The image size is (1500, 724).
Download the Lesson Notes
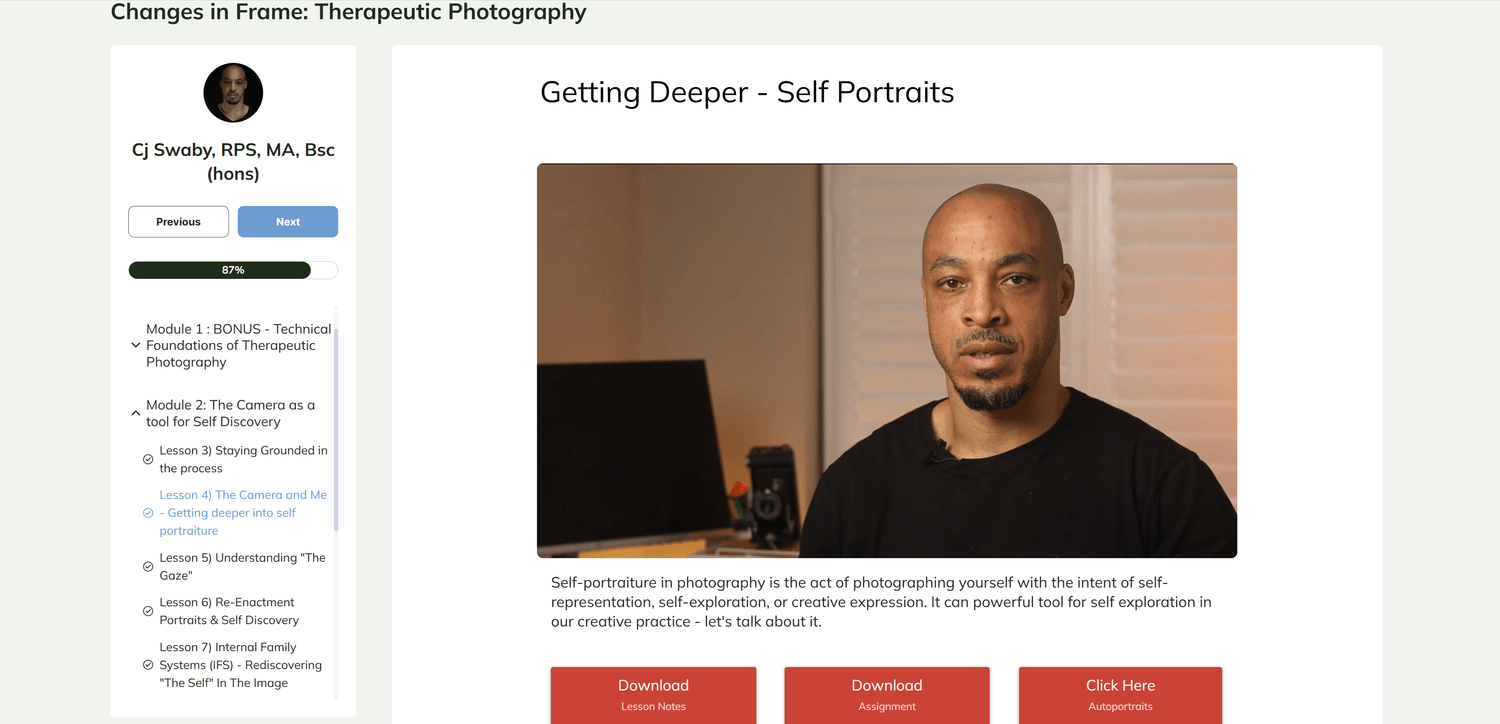coord(653,695)
